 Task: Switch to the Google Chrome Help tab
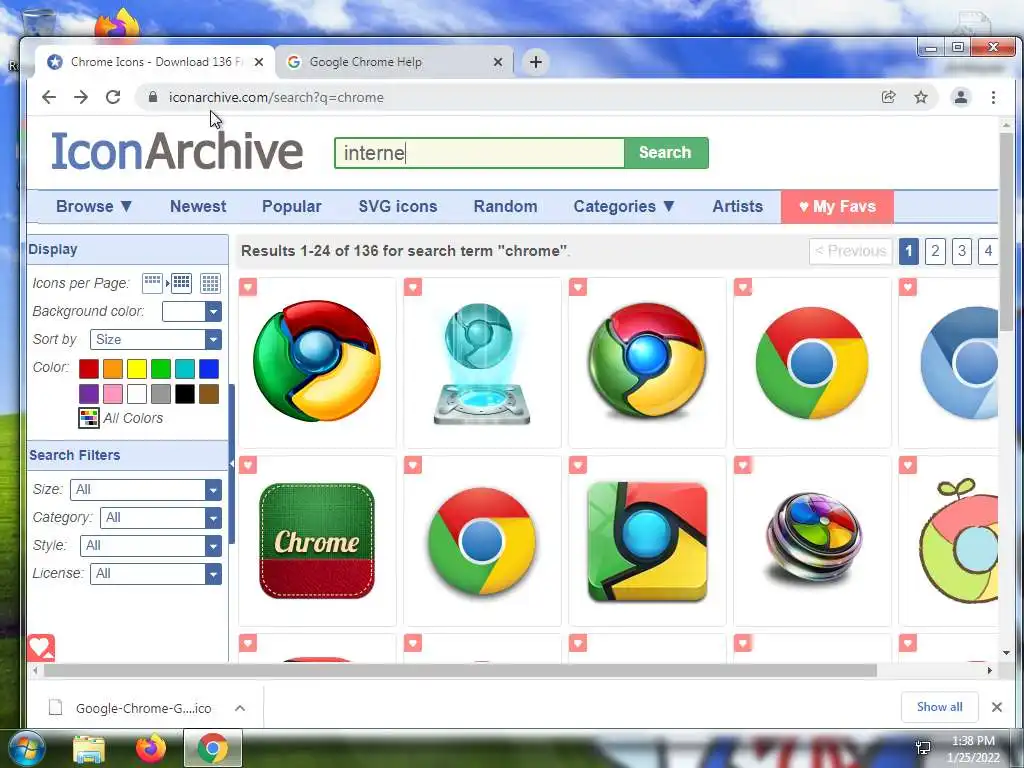point(392,62)
